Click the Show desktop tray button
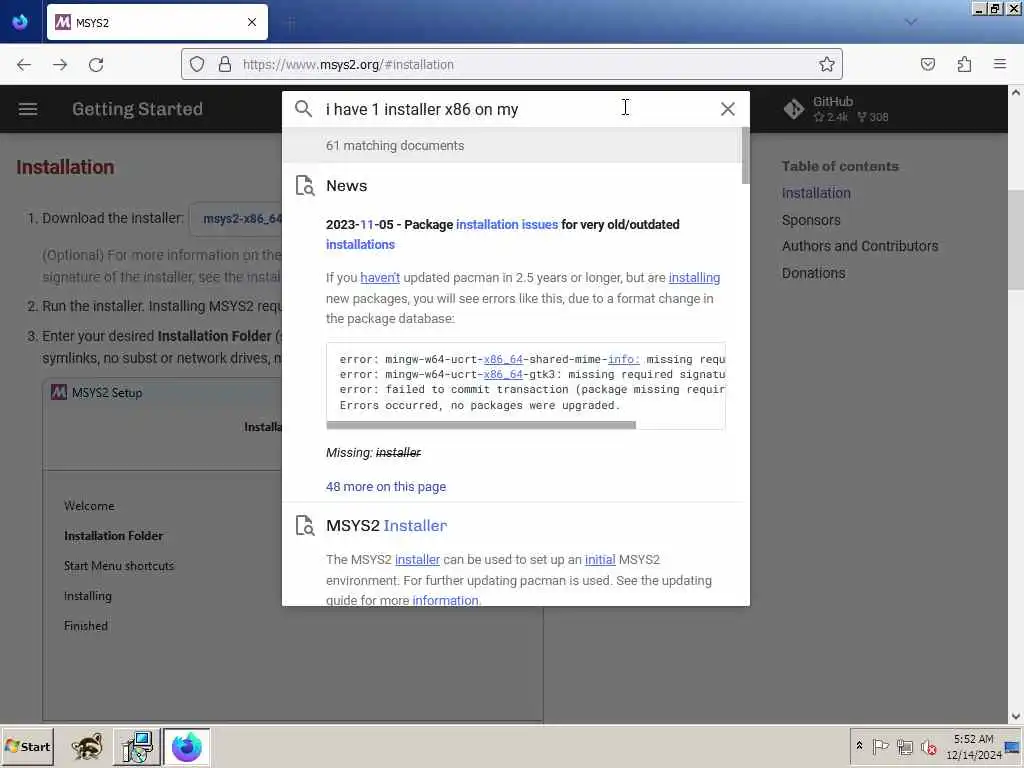Screen dimensions: 1024x768 1013,746
